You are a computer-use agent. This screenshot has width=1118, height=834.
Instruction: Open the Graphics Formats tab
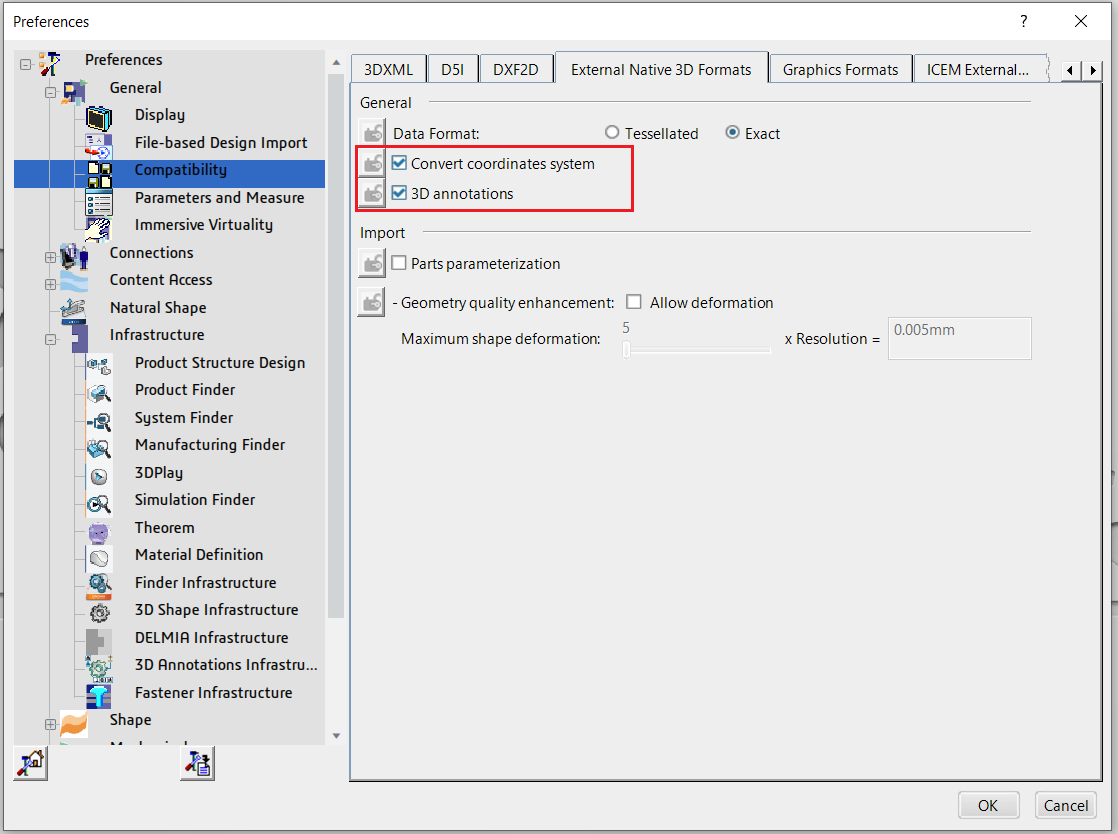click(x=841, y=69)
